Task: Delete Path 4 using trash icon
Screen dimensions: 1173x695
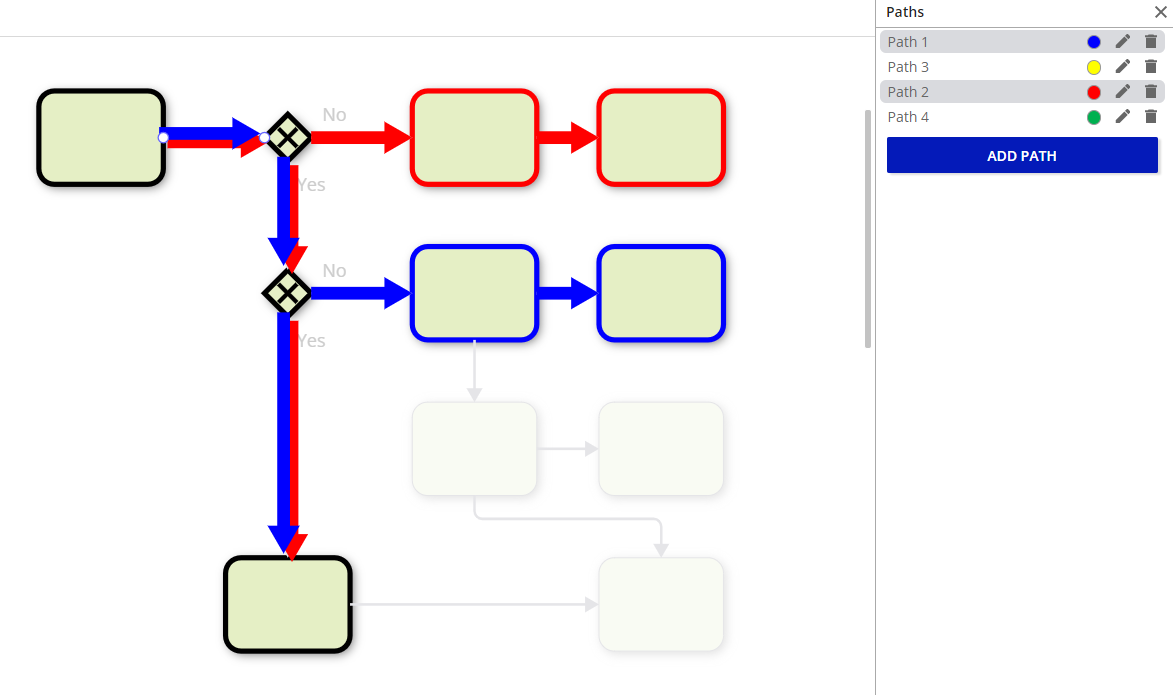Action: click(x=1150, y=117)
